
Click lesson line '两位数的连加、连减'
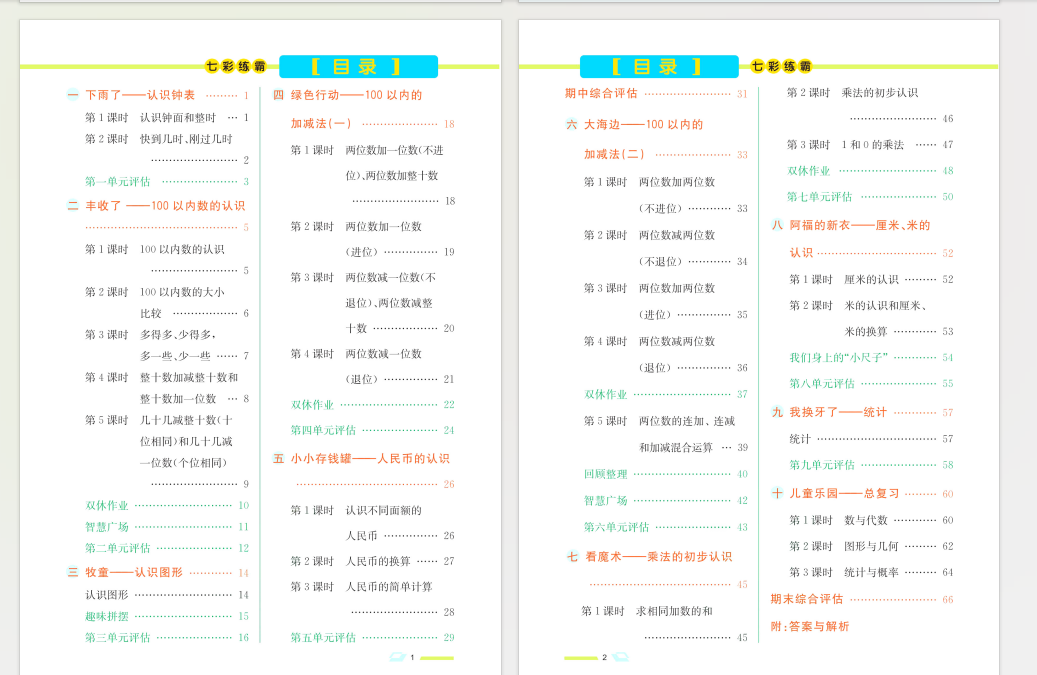687,420
